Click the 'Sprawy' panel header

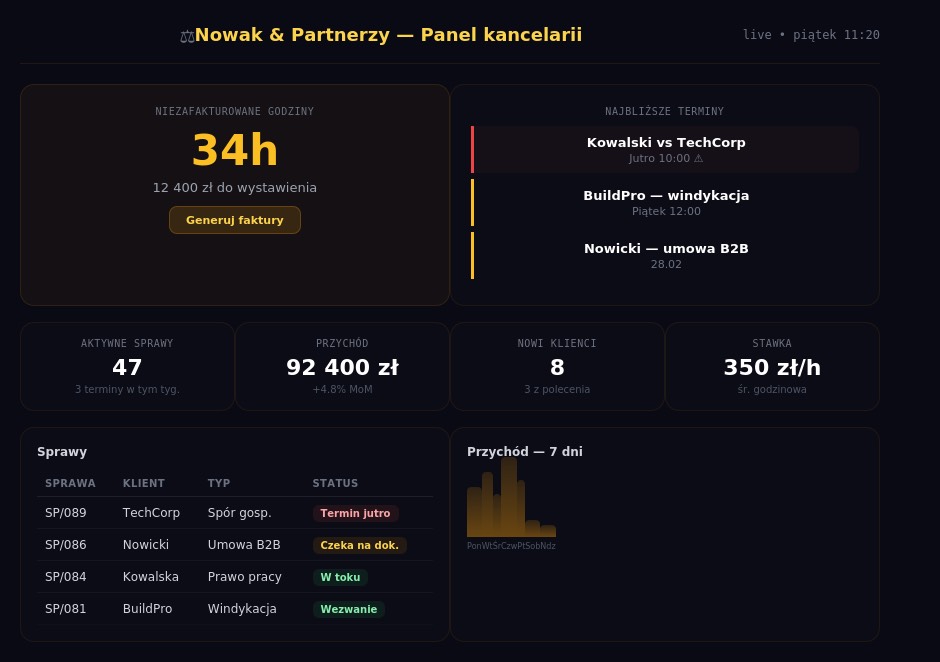point(62,452)
